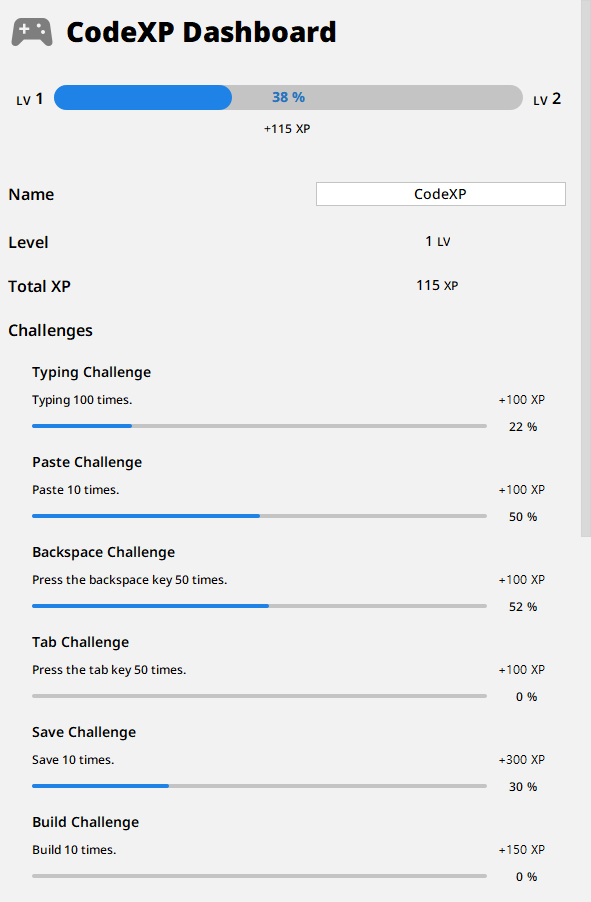
Task: Select the Build Challenge title
Action: click(x=83, y=822)
